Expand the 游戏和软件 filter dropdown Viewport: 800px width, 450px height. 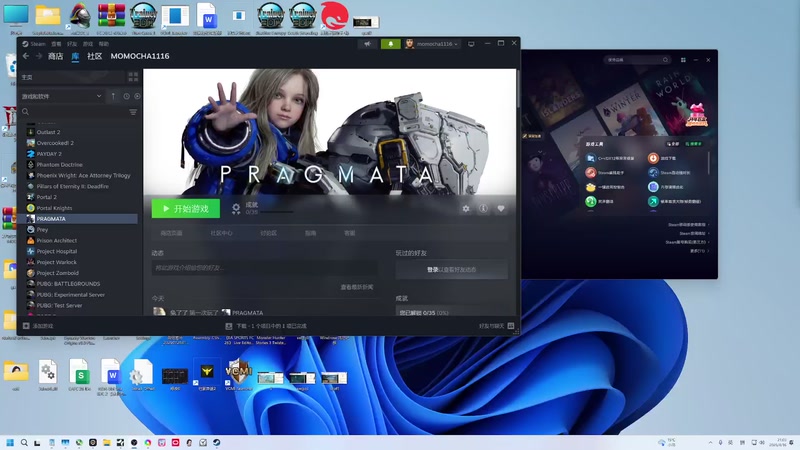62,96
